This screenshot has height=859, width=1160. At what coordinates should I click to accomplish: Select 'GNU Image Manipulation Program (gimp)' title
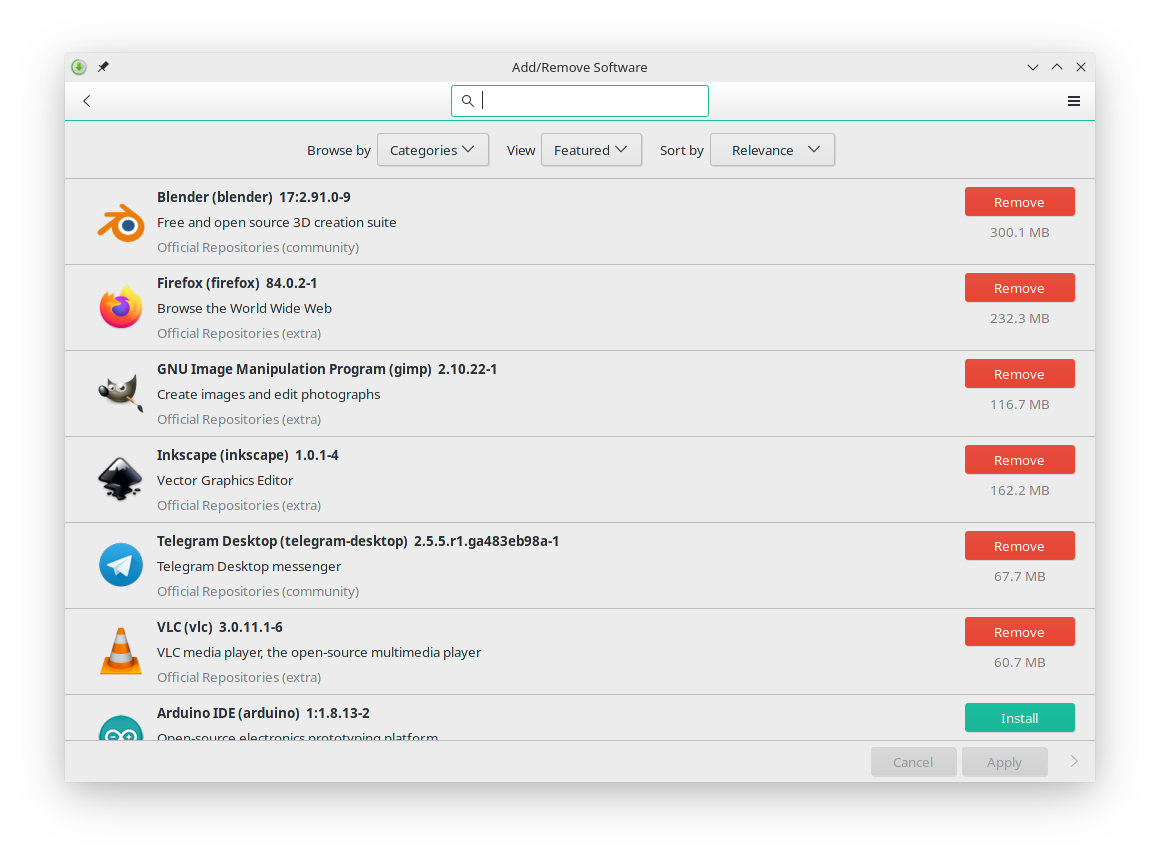click(x=294, y=368)
